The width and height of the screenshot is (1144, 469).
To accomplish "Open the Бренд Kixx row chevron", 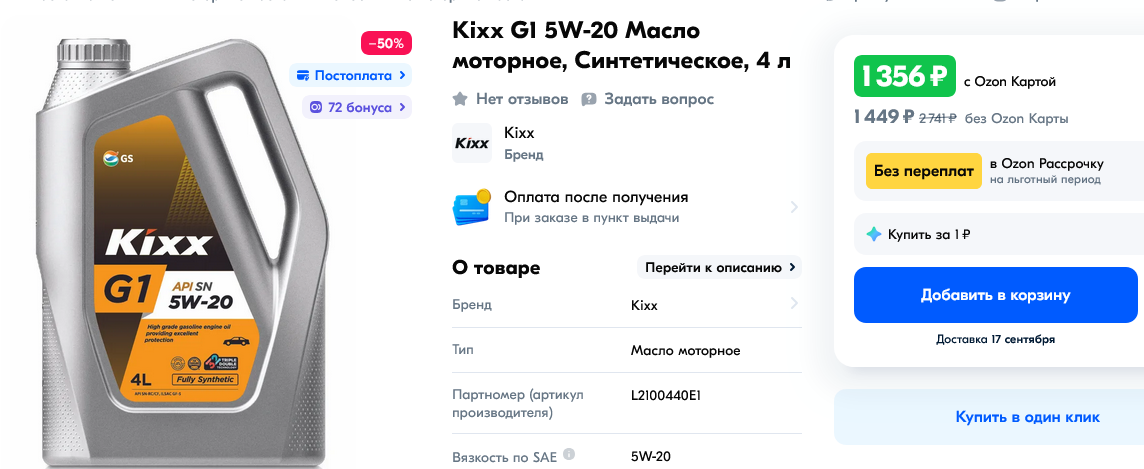I will pyautogui.click(x=794, y=303).
